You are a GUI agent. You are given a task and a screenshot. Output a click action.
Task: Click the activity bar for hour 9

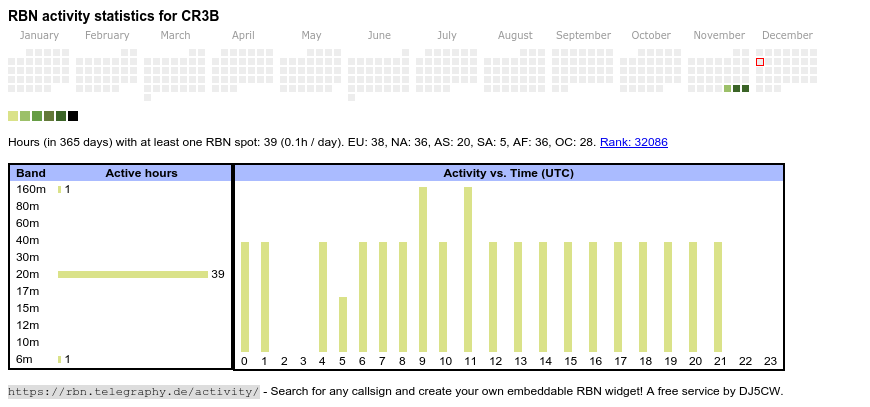(423, 269)
